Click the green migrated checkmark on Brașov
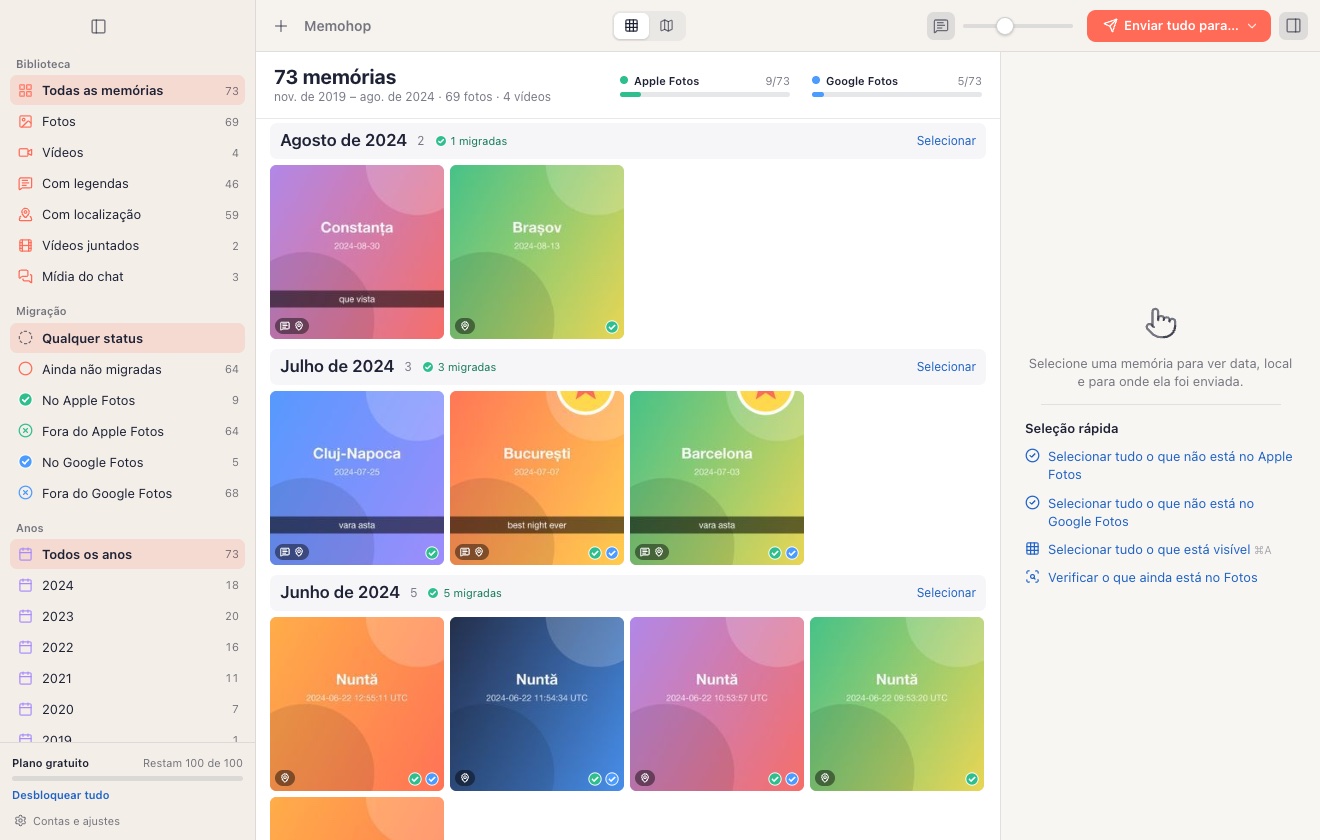Screen dimensions: 1320x840 click(612, 327)
